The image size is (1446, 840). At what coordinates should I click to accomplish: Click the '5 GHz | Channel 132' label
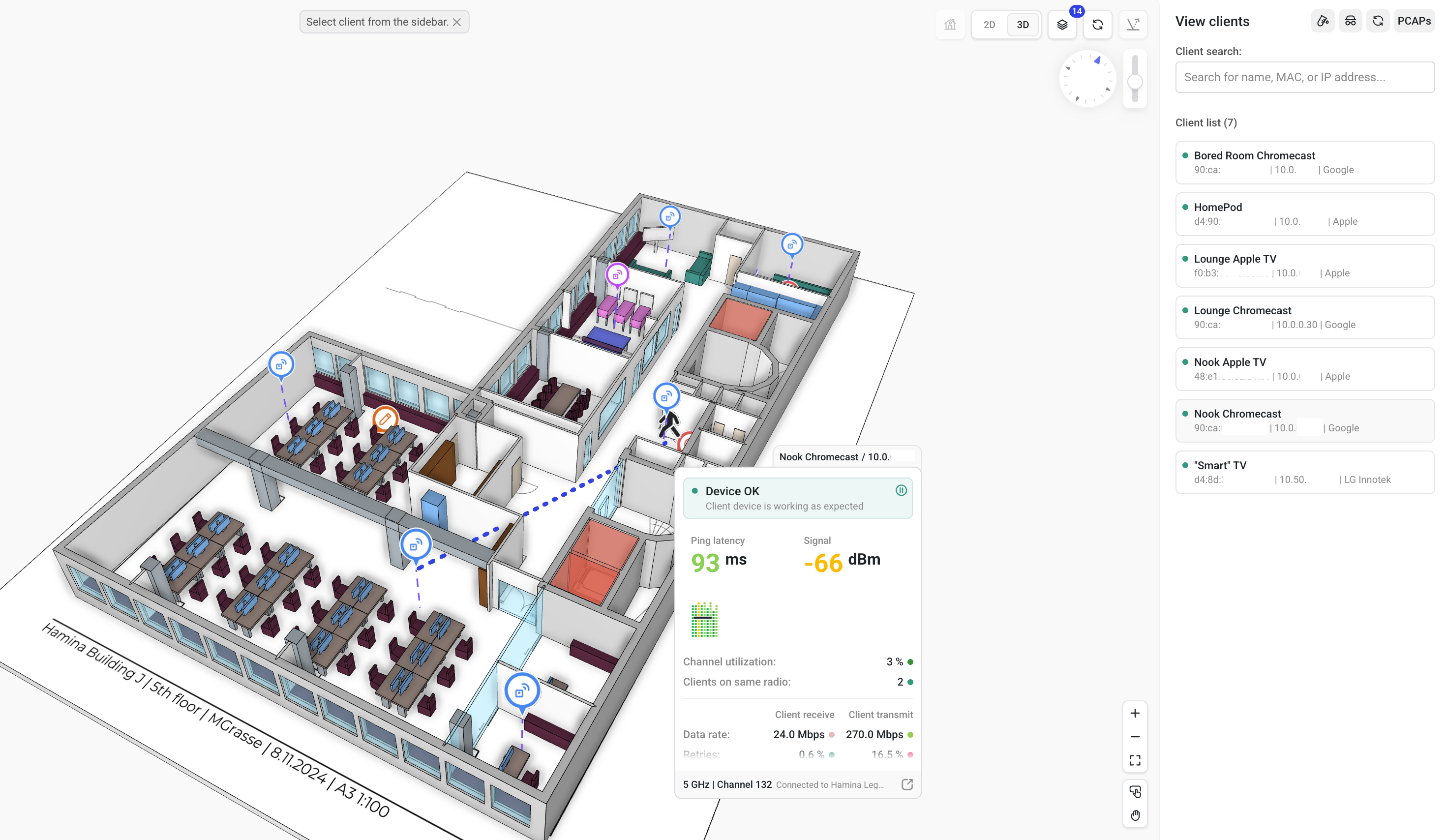(727, 784)
